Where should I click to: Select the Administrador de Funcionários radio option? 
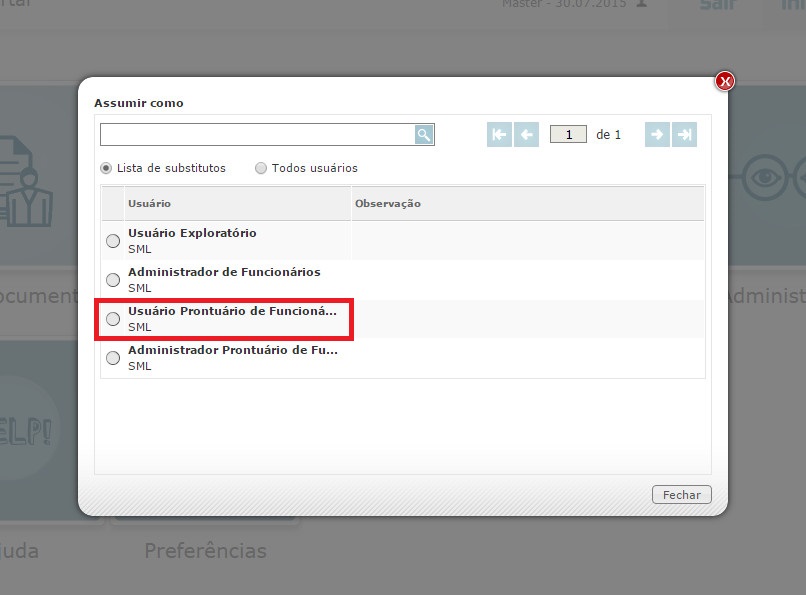[113, 280]
